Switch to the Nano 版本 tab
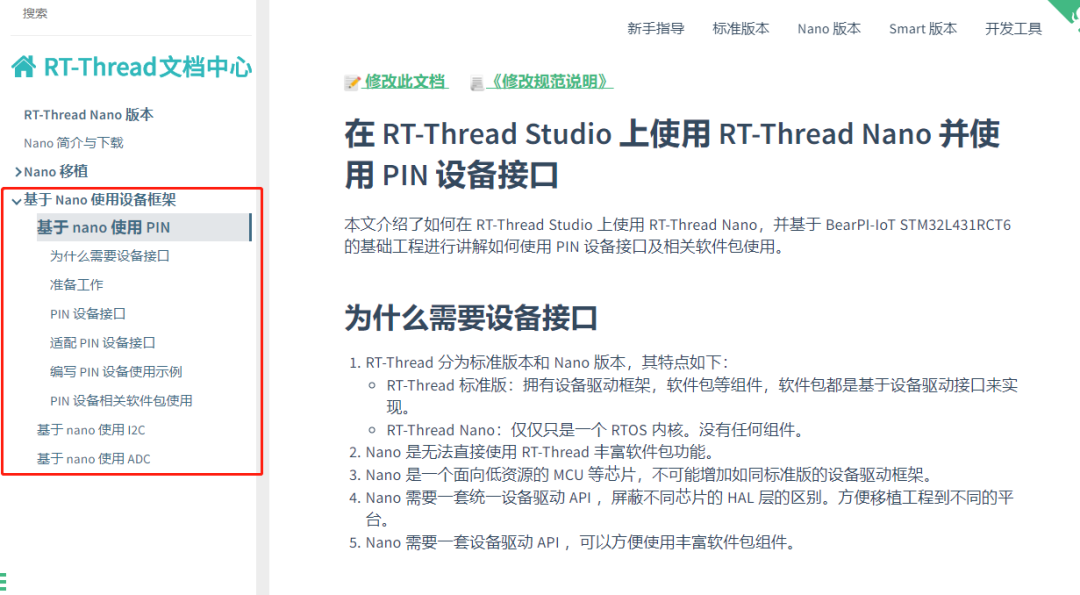 click(829, 29)
